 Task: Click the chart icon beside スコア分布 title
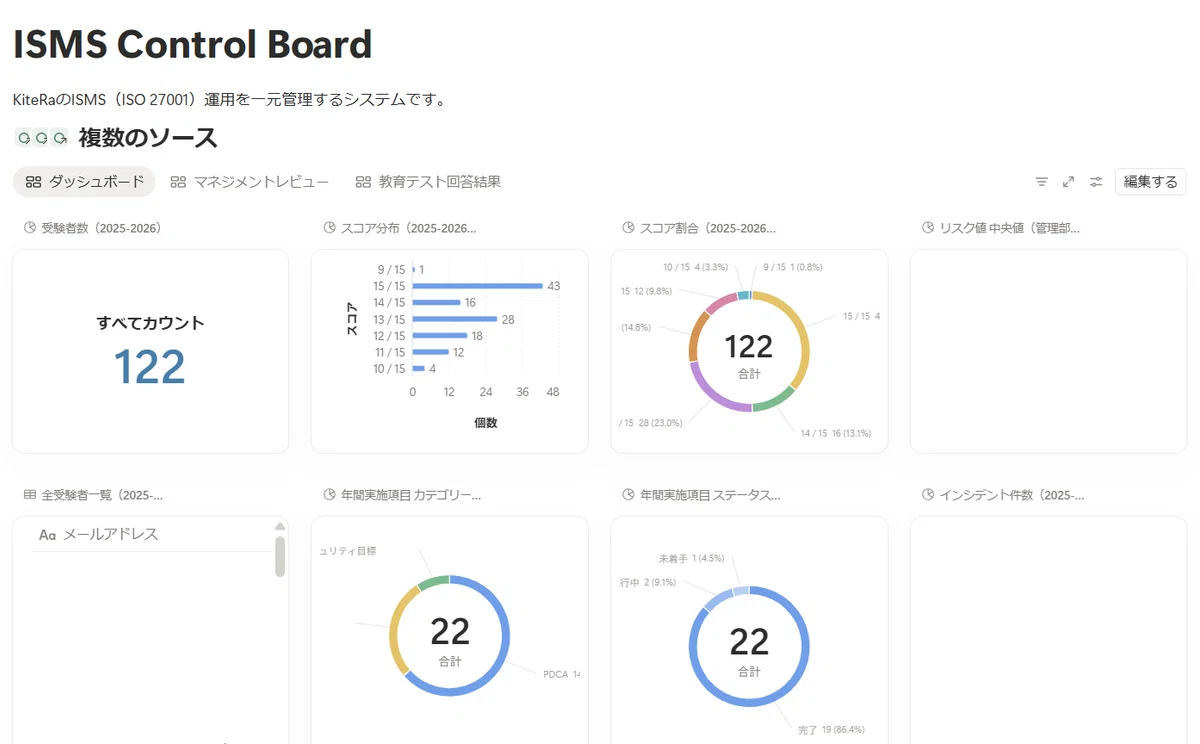coord(329,228)
